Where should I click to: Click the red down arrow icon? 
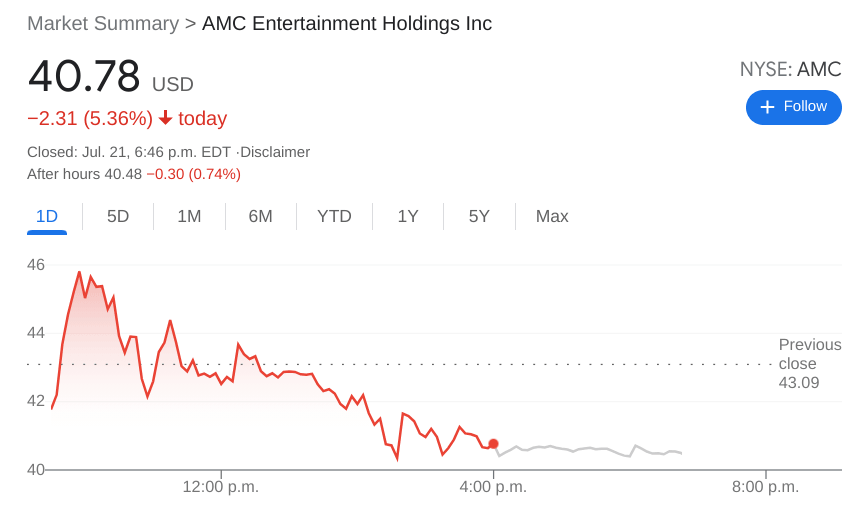pos(166,118)
